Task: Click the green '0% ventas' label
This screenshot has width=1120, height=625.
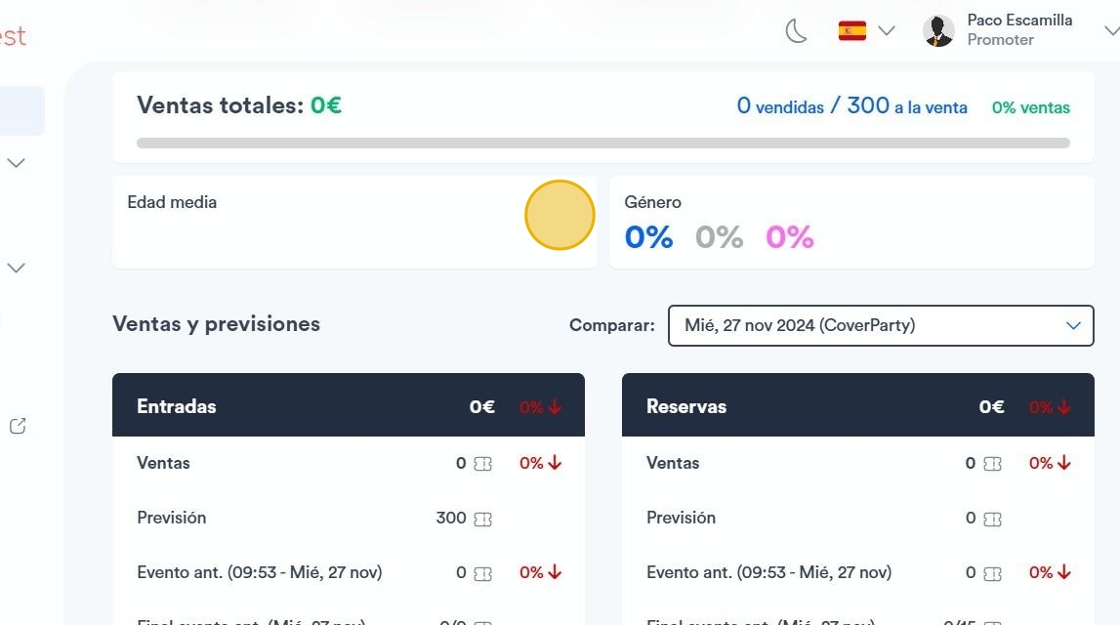Action: pyautogui.click(x=1031, y=108)
